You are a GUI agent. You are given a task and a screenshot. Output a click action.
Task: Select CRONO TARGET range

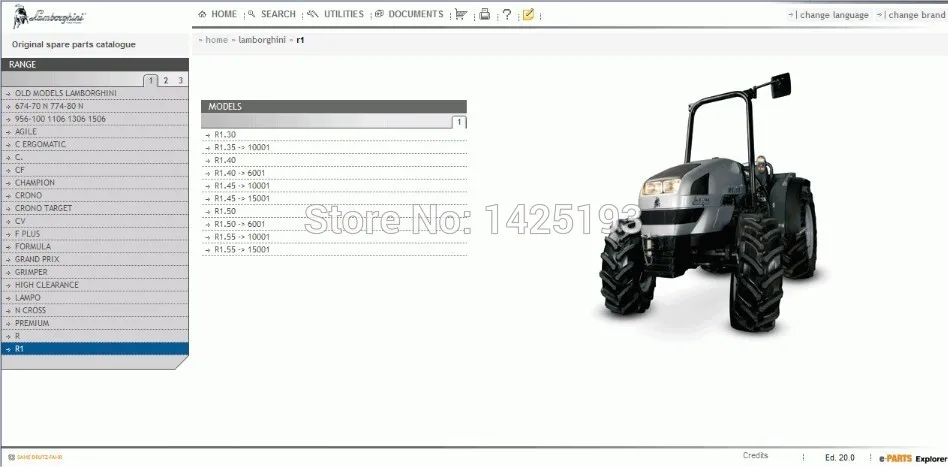(x=95, y=208)
